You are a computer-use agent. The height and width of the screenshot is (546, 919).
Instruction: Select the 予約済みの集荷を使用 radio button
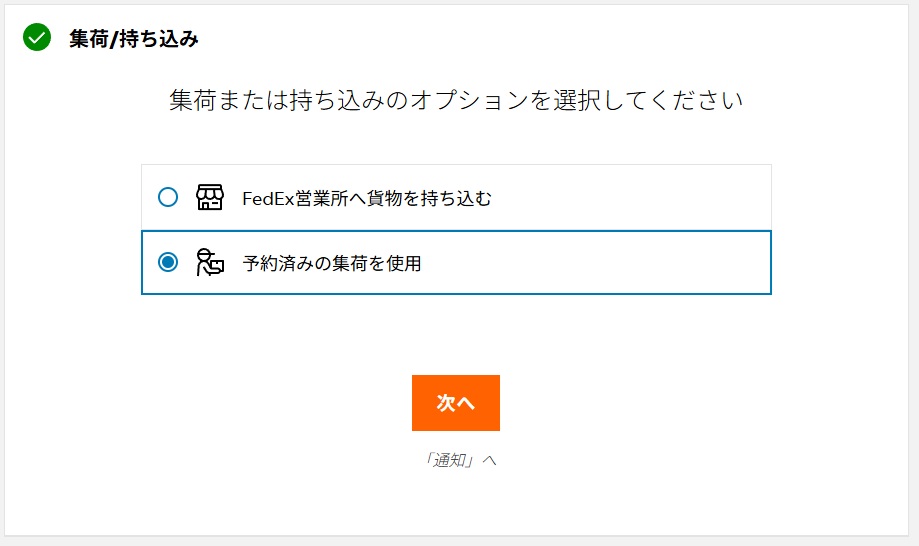(168, 262)
